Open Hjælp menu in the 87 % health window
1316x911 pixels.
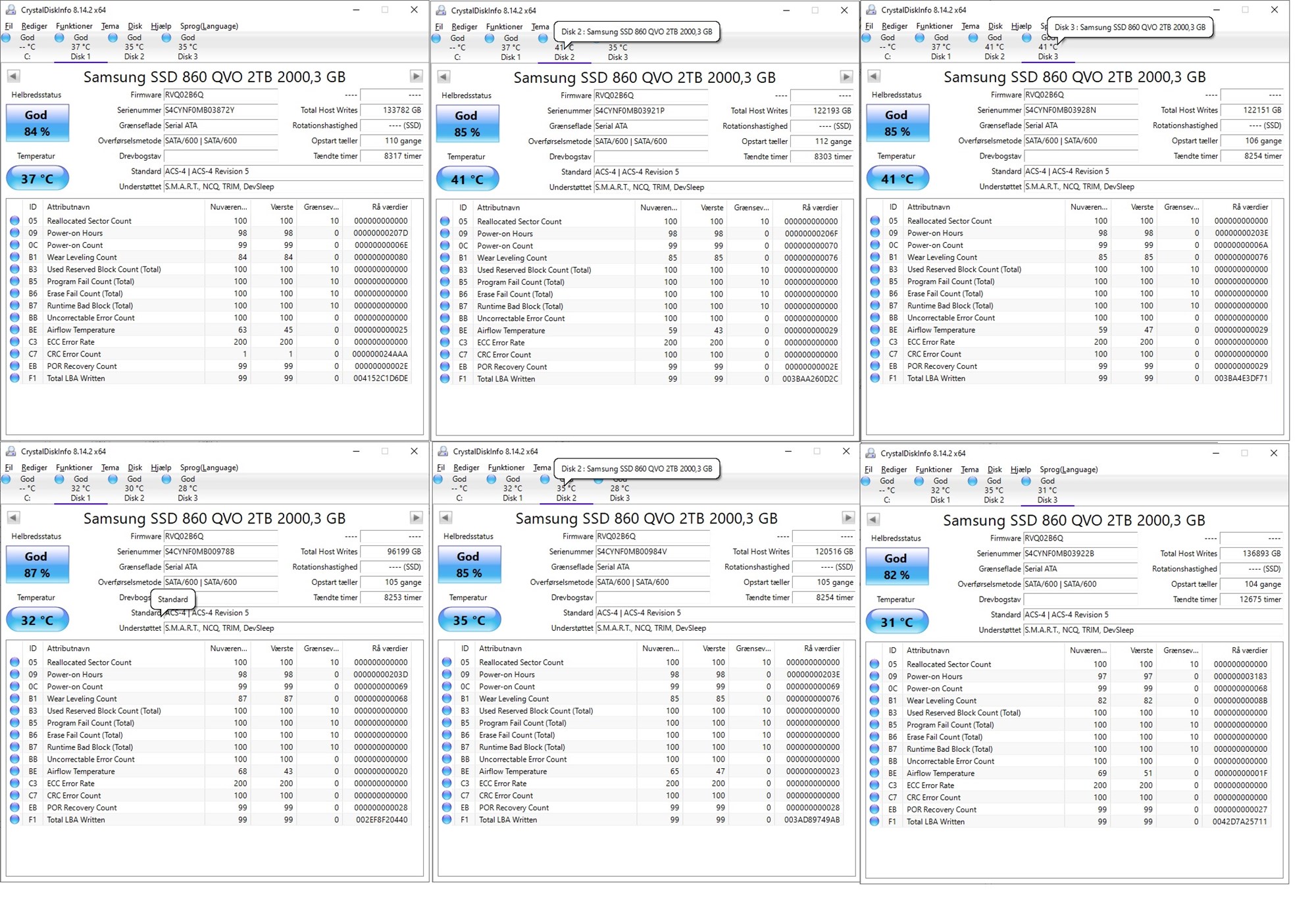tap(161, 468)
